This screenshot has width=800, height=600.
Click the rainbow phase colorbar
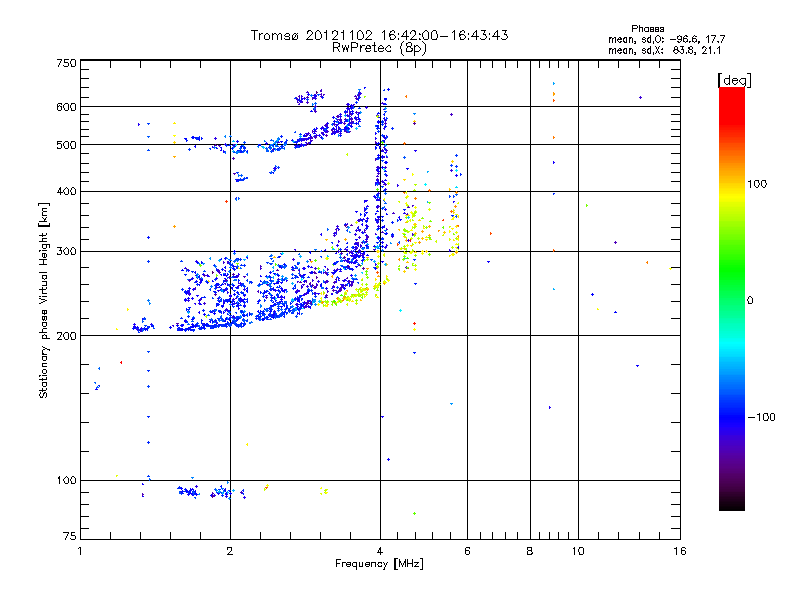732,298
